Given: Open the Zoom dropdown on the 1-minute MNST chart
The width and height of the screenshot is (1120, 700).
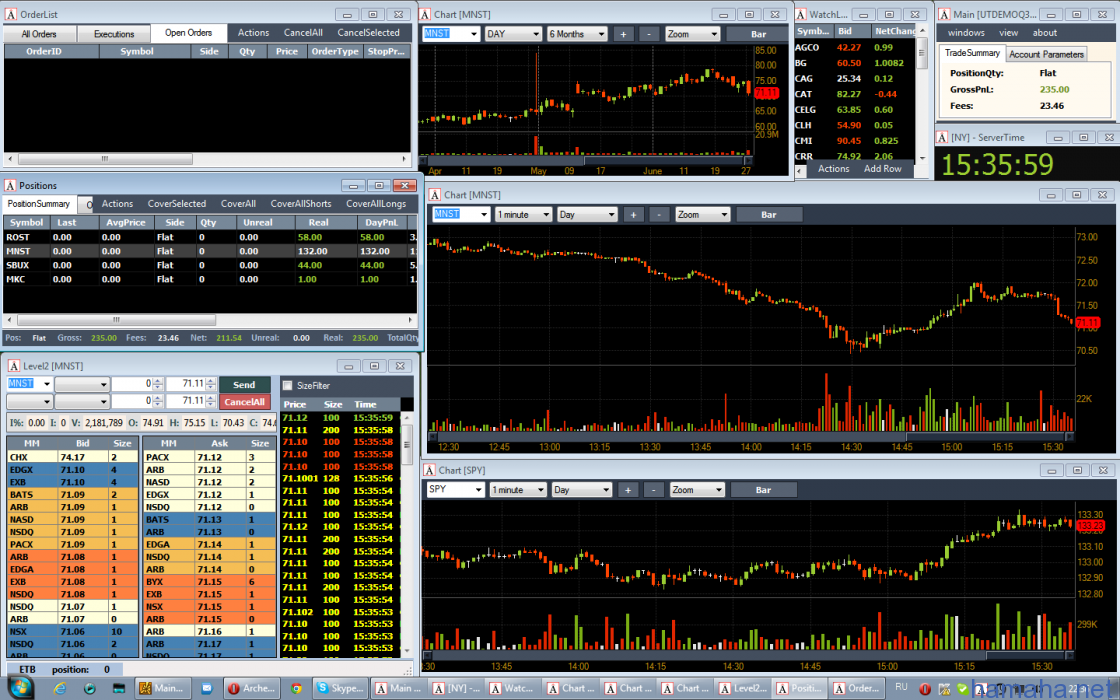Looking at the screenshot, I should [701, 214].
